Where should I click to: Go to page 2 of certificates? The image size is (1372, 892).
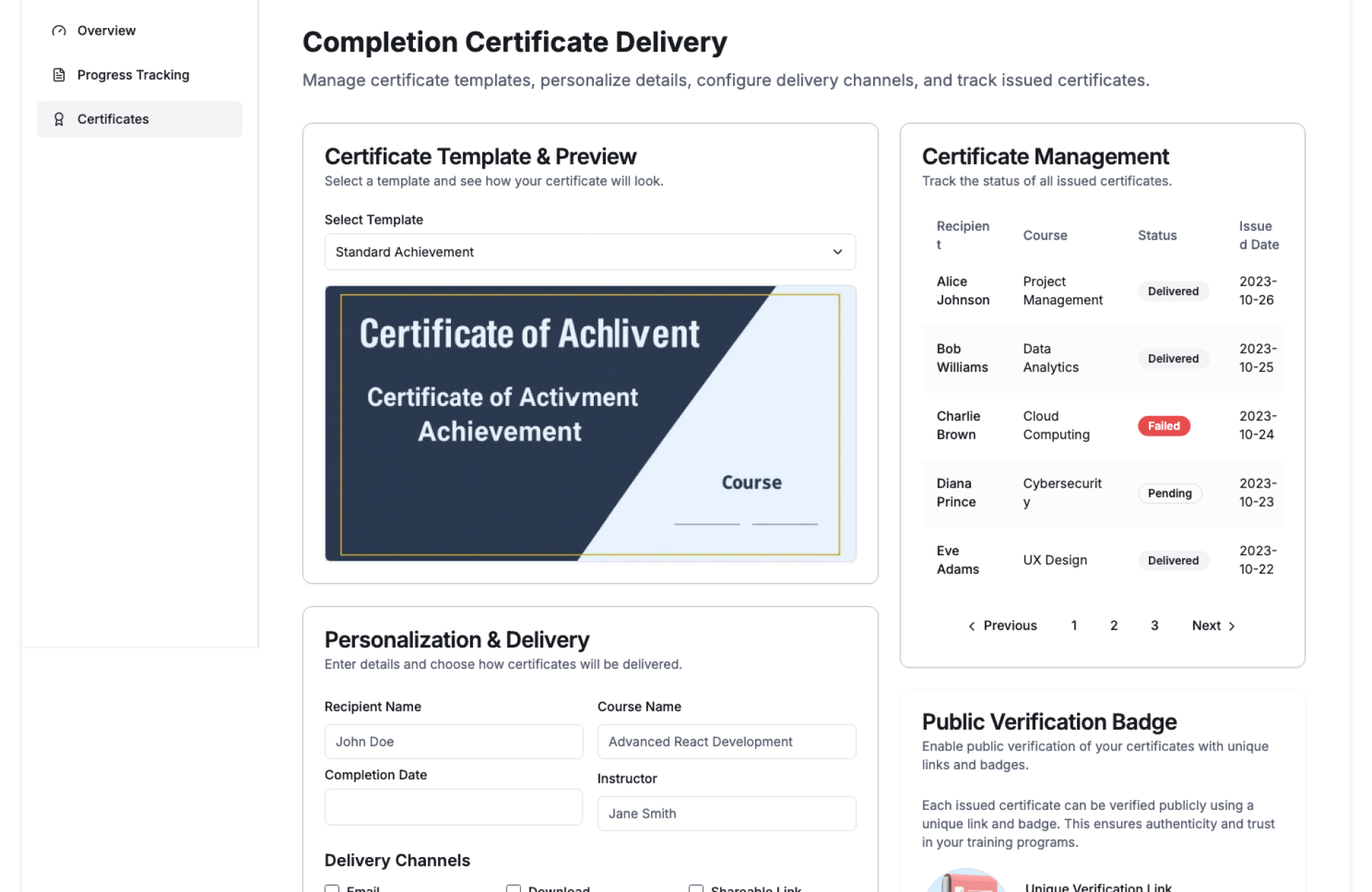(1113, 626)
